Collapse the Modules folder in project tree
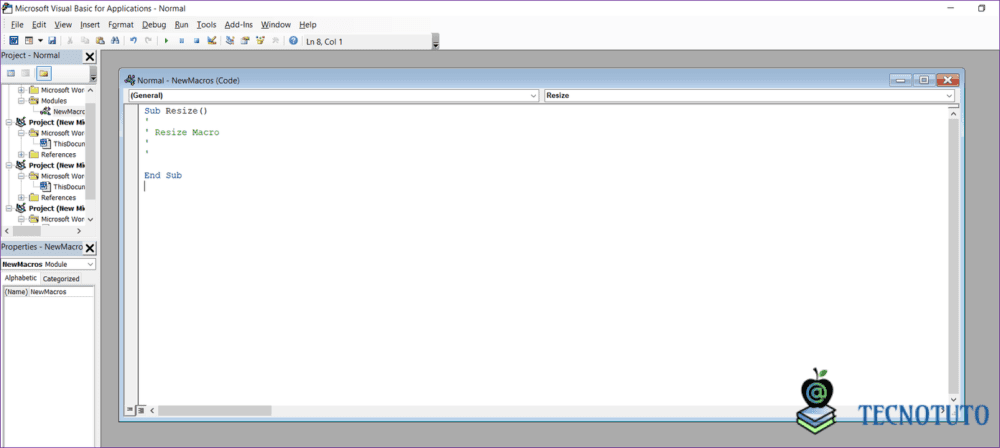 (x=21, y=101)
